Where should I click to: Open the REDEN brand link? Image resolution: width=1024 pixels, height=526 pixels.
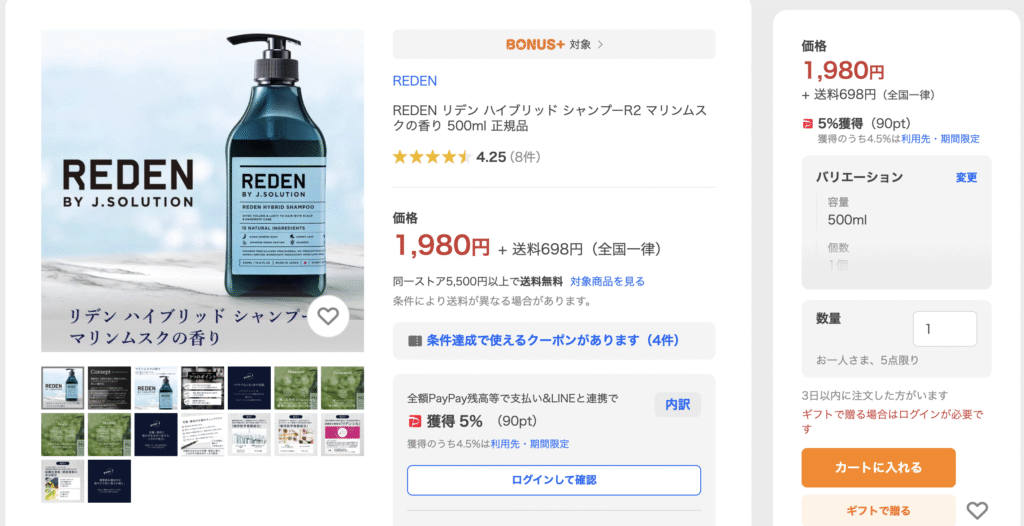coord(414,81)
